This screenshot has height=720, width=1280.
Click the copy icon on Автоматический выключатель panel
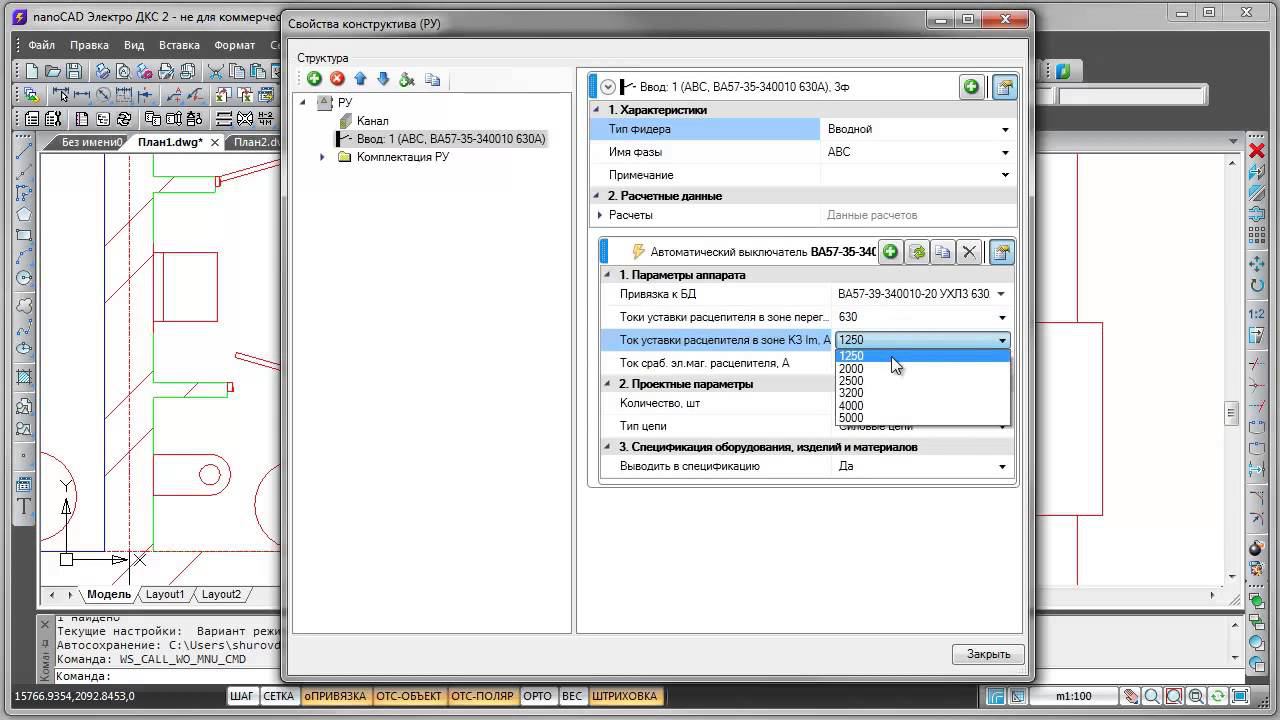coord(942,252)
